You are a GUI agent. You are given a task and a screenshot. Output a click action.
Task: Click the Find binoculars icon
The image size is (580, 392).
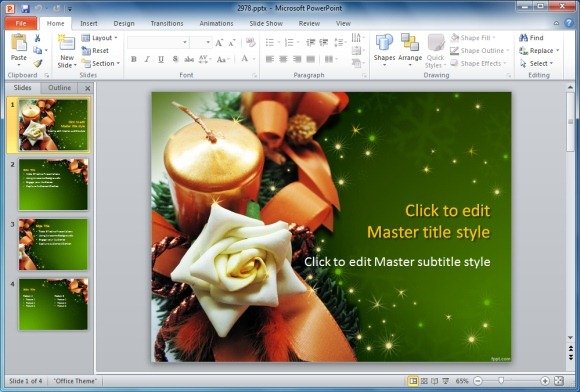523,38
